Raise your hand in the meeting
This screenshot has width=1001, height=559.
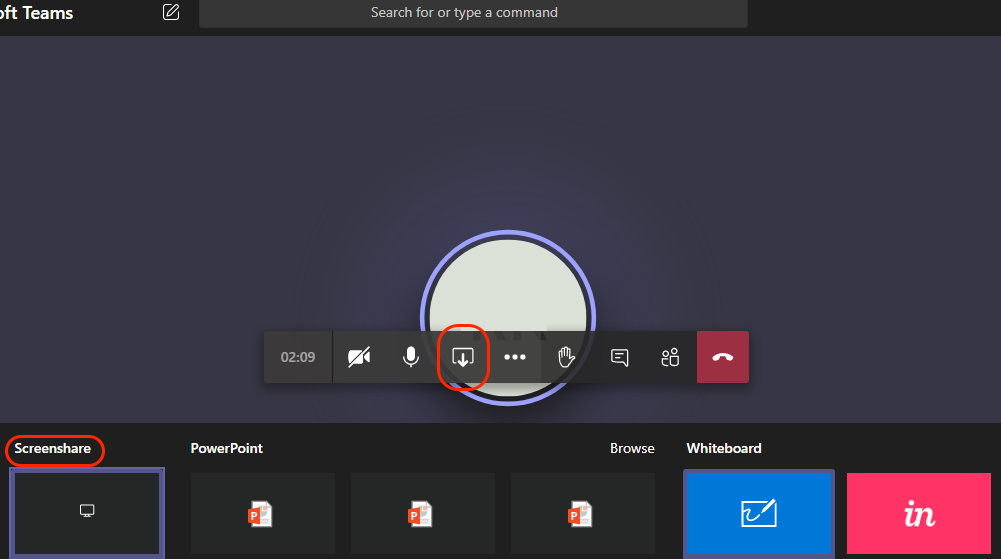[x=566, y=357]
